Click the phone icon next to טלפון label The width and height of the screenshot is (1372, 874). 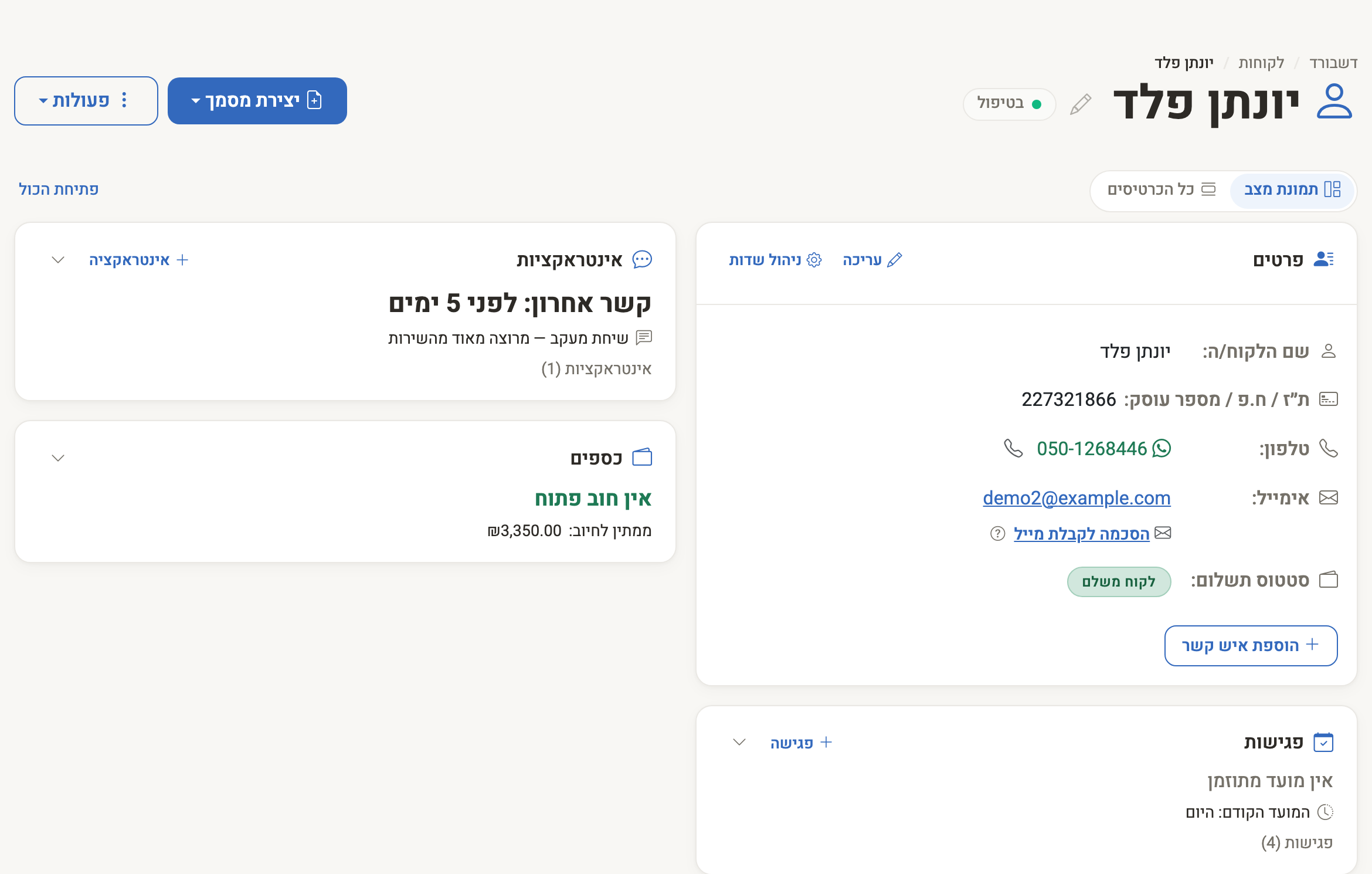1328,449
